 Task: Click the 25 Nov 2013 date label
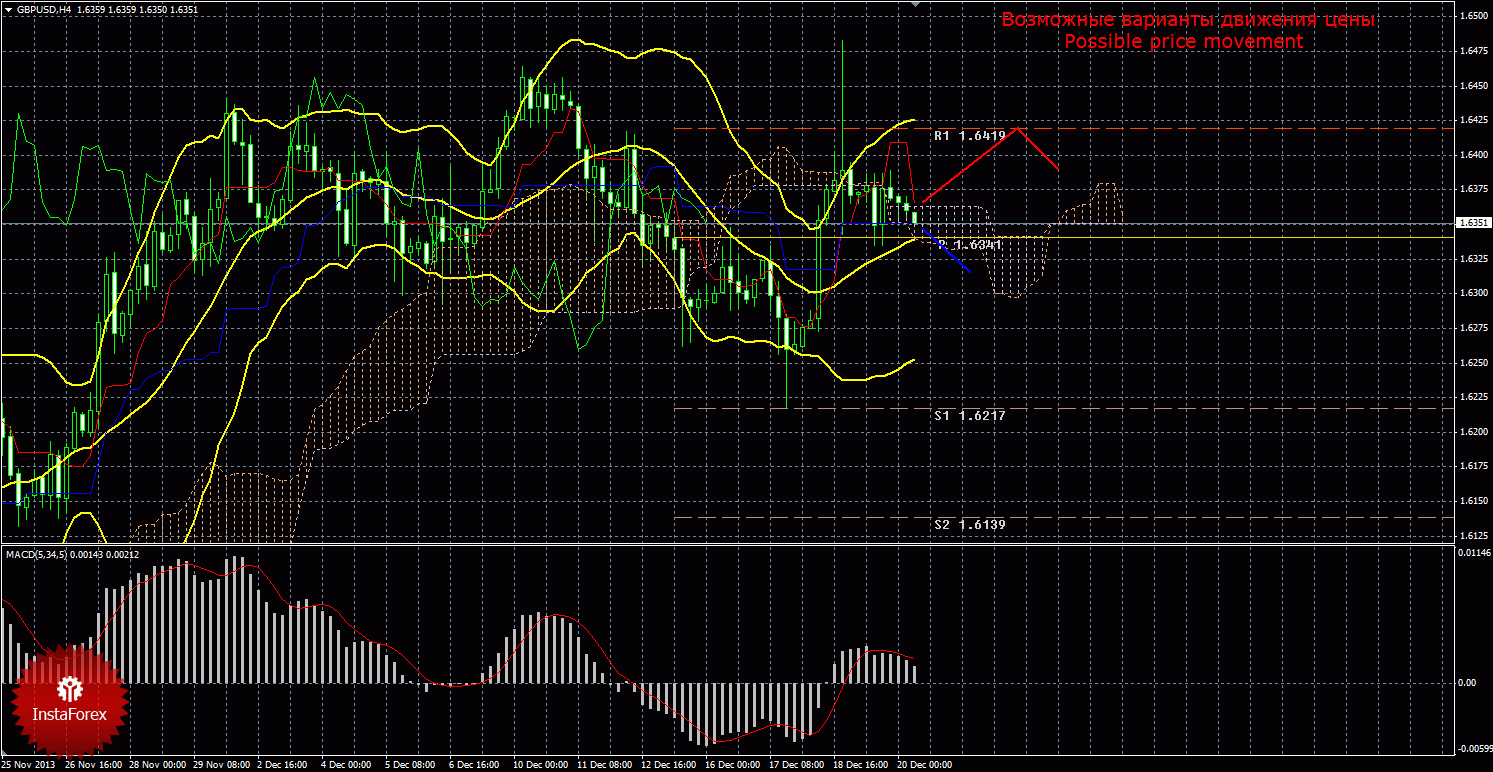[28, 765]
